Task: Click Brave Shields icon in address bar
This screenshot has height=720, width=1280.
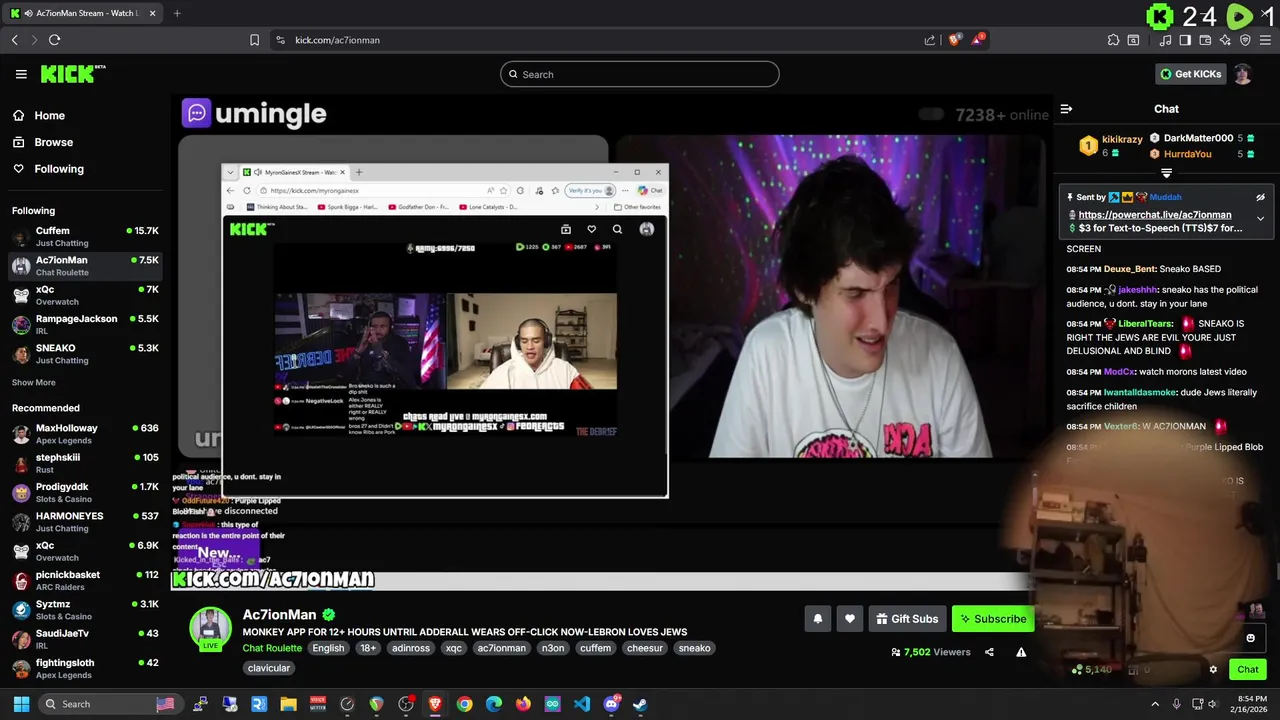Action: click(x=955, y=40)
